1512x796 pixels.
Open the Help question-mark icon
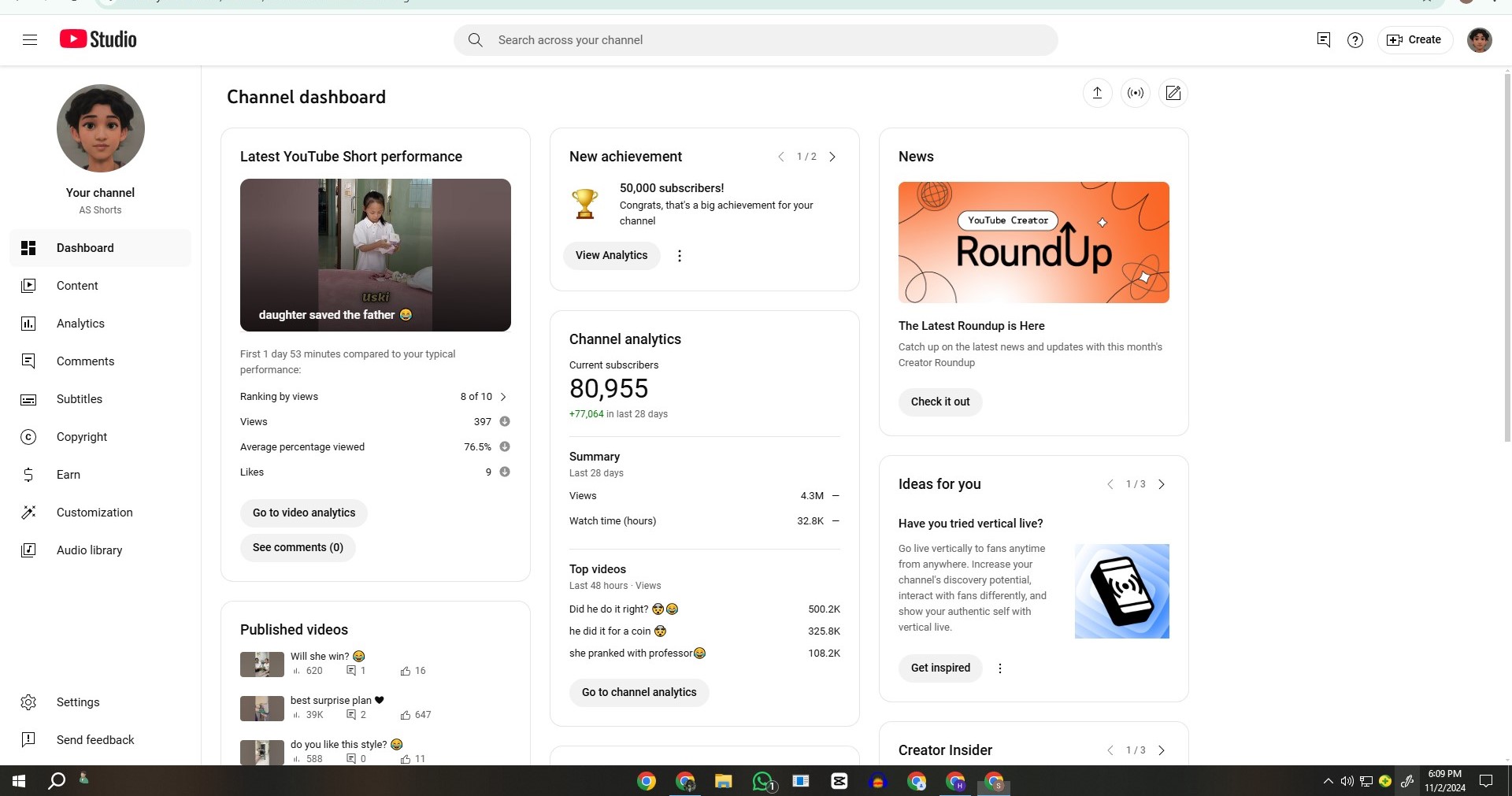[1355, 39]
